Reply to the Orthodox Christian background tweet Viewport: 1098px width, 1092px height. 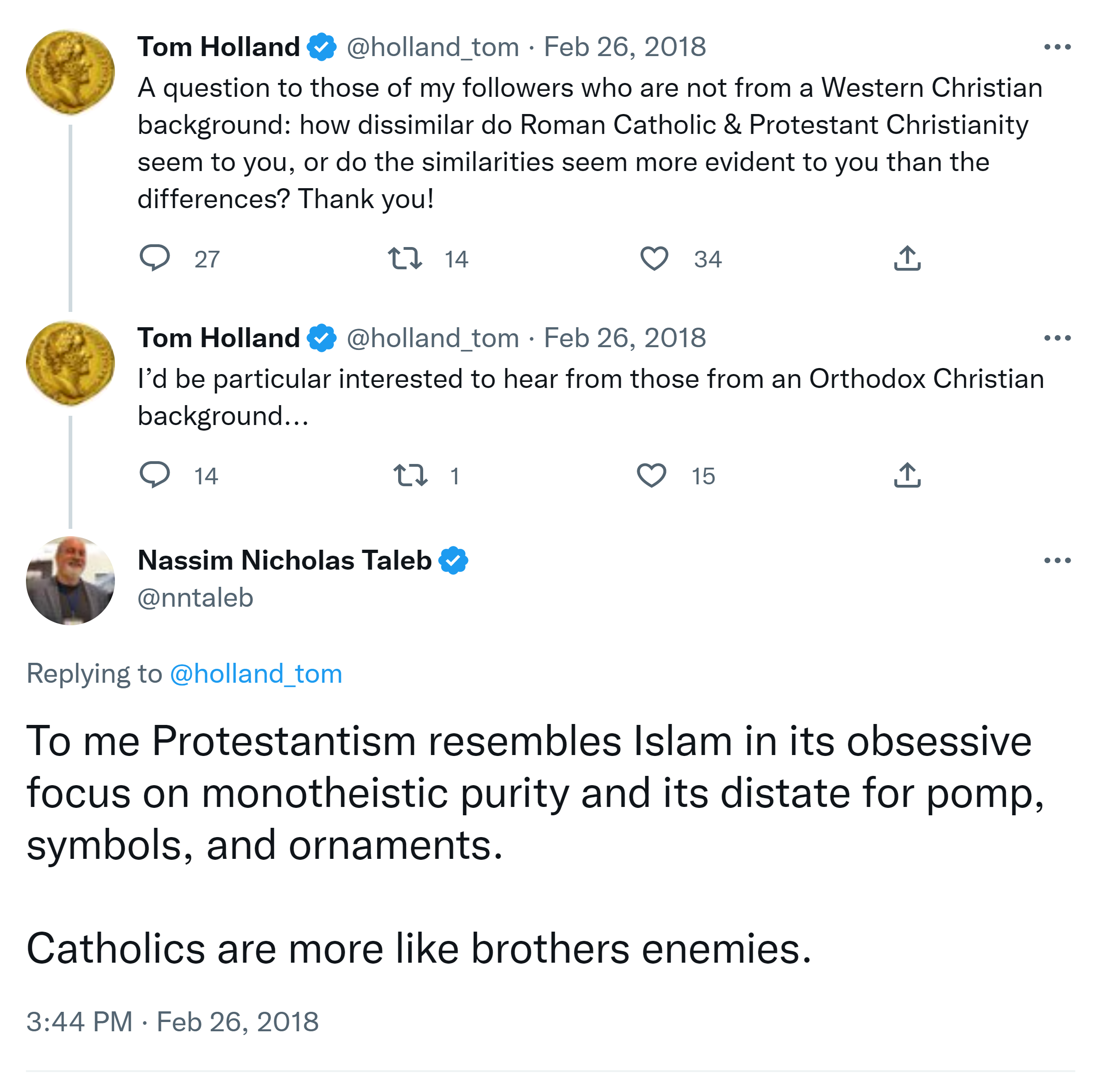coord(155,475)
